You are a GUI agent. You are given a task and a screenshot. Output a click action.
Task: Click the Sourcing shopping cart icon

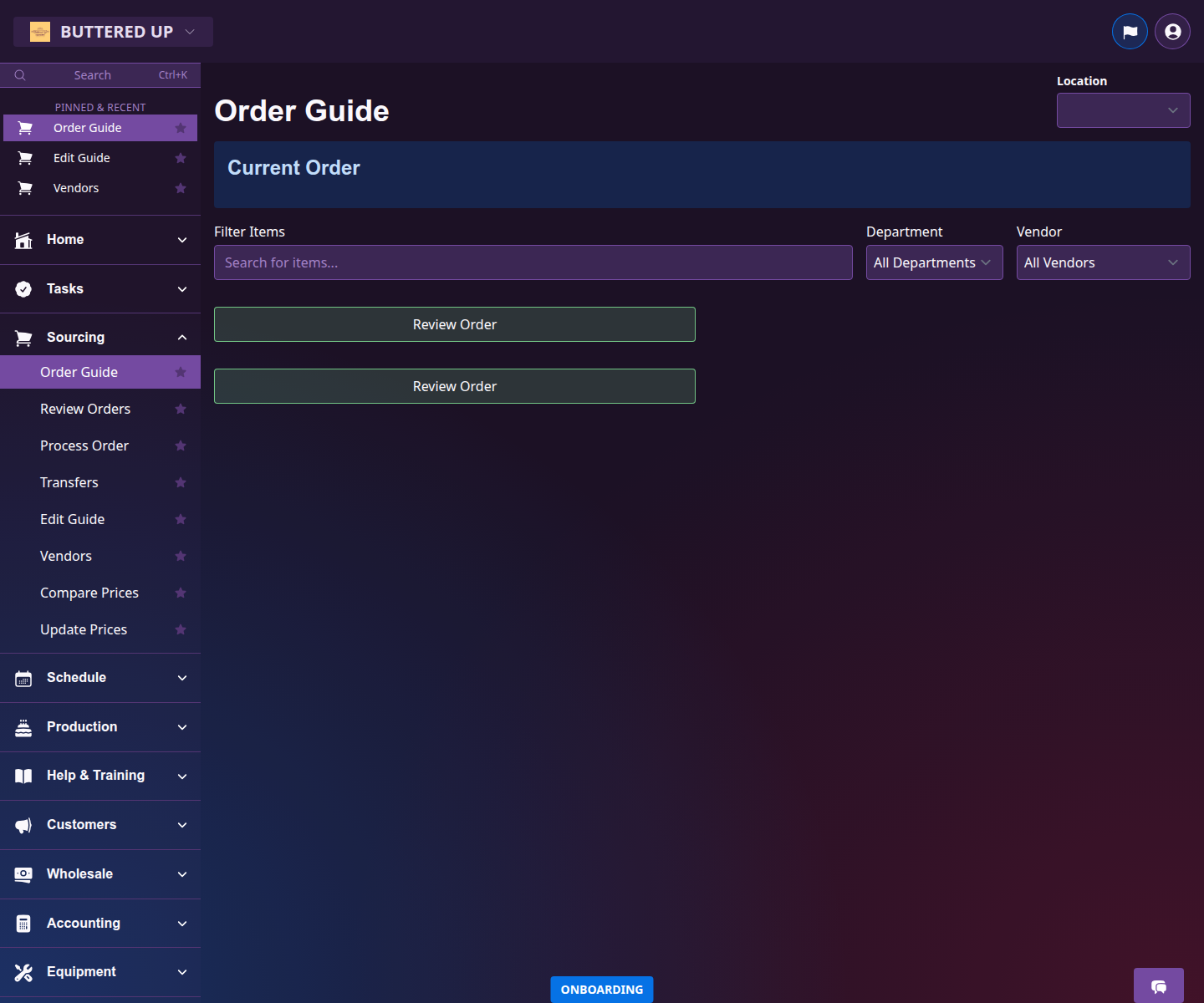point(23,337)
